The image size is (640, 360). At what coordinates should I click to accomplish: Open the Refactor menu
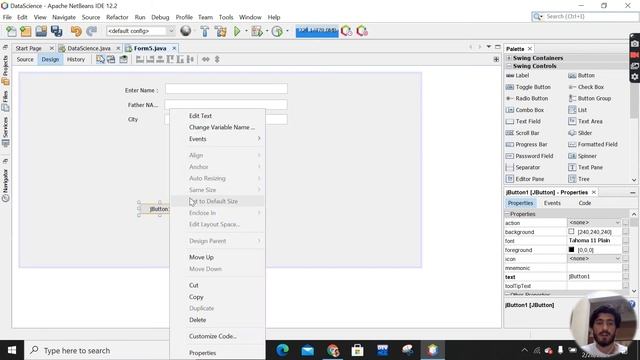point(117,17)
